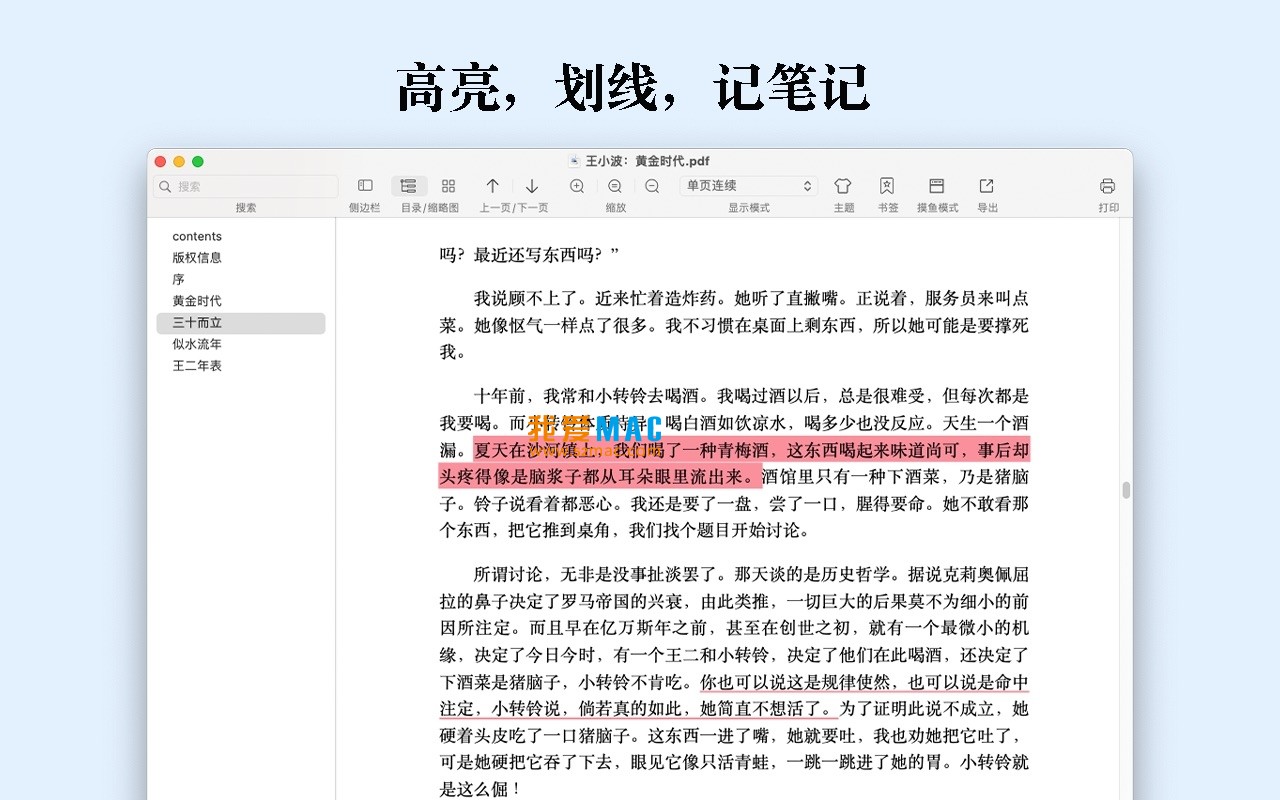Image resolution: width=1280 pixels, height=800 pixels.
Task: Toggle the 侧边栏 sidebar icon
Action: [x=364, y=185]
